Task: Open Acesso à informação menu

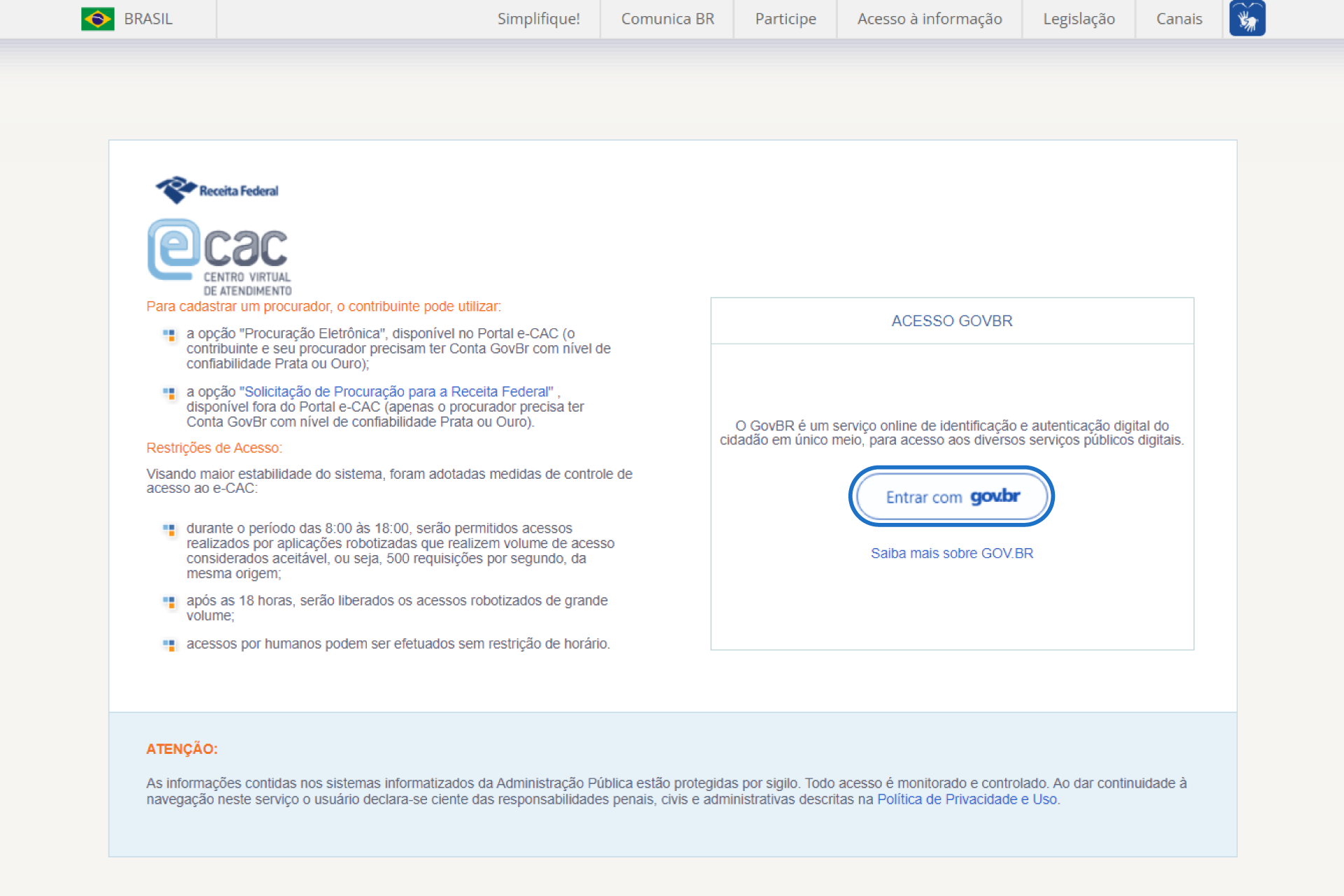Action: [930, 19]
